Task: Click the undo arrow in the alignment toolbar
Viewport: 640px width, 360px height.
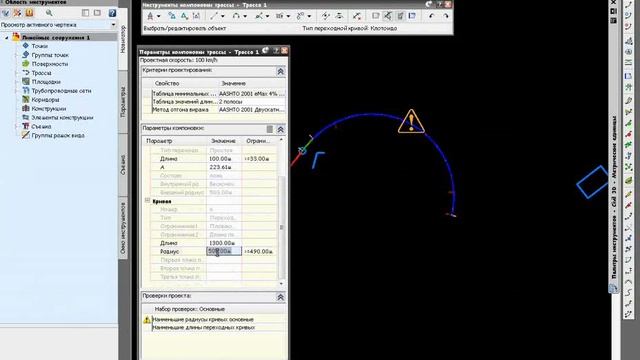Action: pyautogui.click(x=432, y=16)
